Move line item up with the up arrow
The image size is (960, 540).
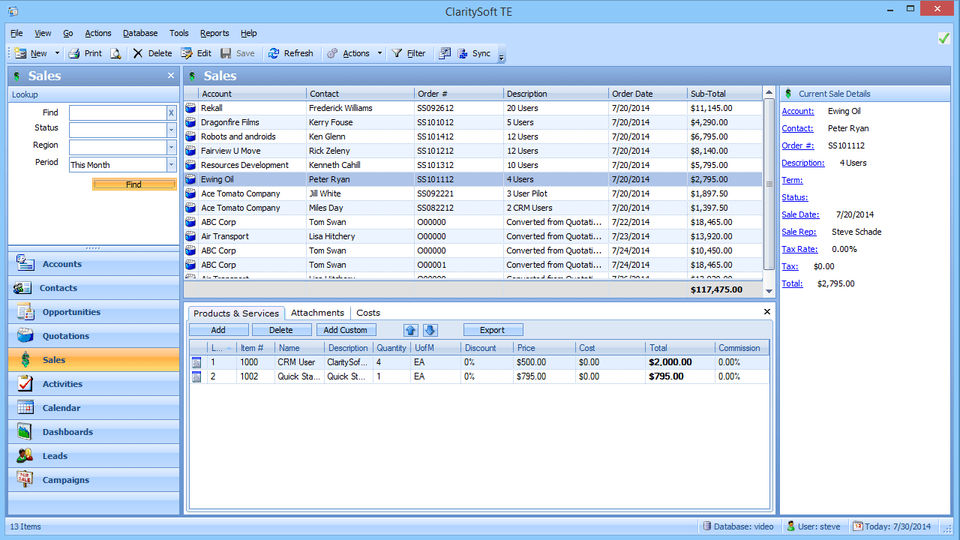coord(411,330)
